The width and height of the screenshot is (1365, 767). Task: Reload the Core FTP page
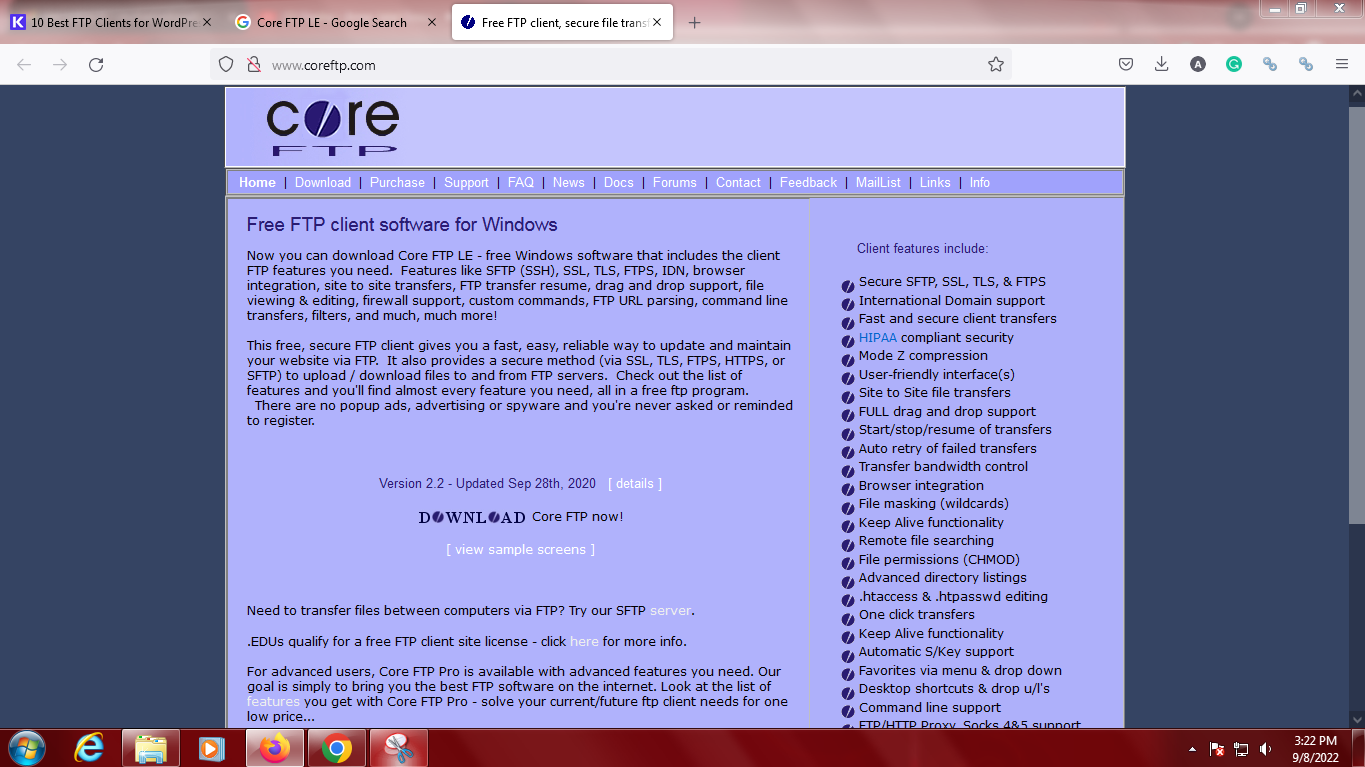point(96,64)
